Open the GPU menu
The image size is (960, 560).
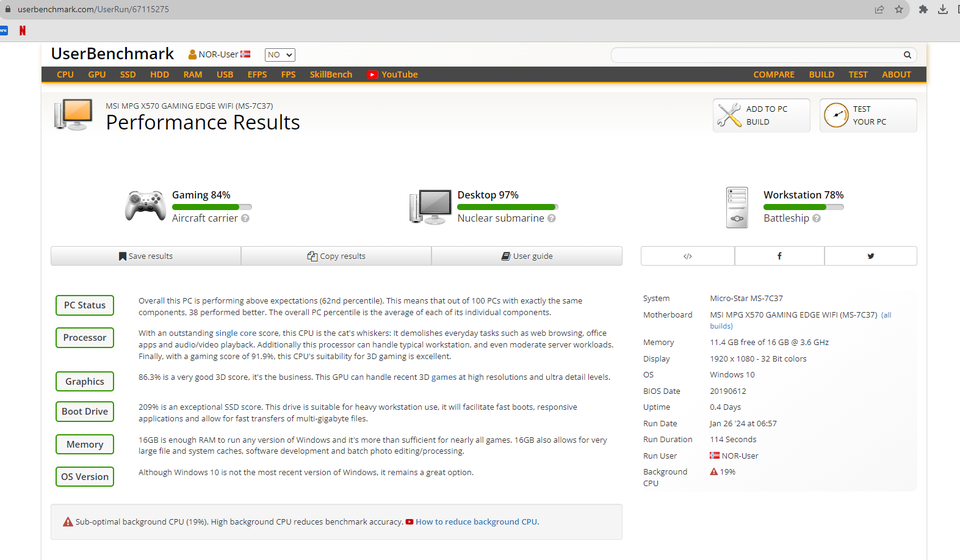[x=97, y=75]
